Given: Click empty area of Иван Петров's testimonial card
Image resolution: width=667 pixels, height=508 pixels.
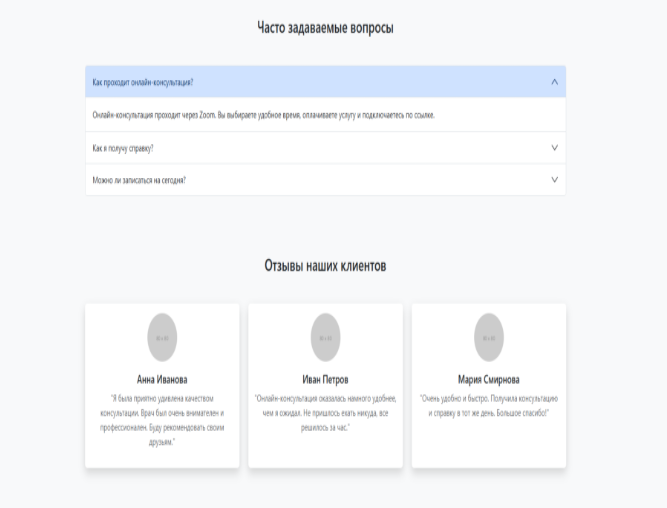Looking at the screenshot, I should 325,448.
